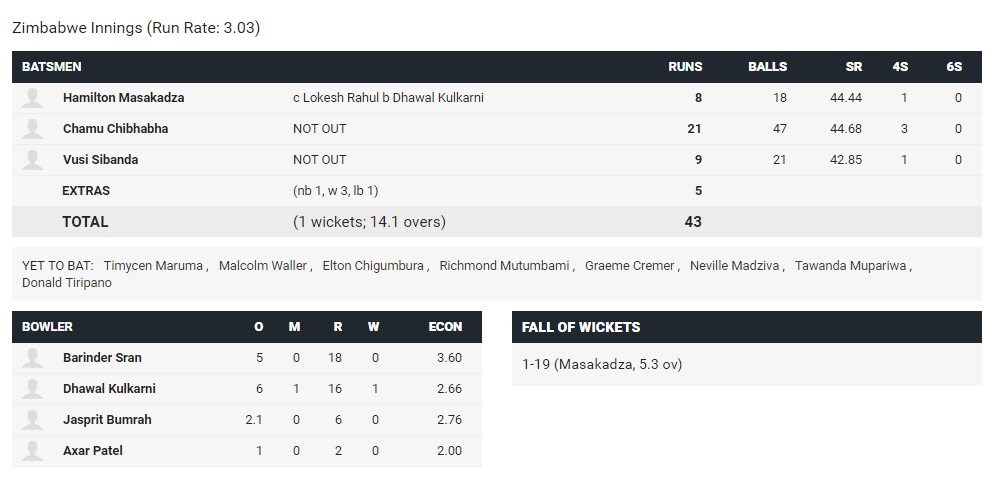Click Hamilton Masakadza's avatar icon
Viewport: 1003px width, 494px height.
tap(33, 98)
